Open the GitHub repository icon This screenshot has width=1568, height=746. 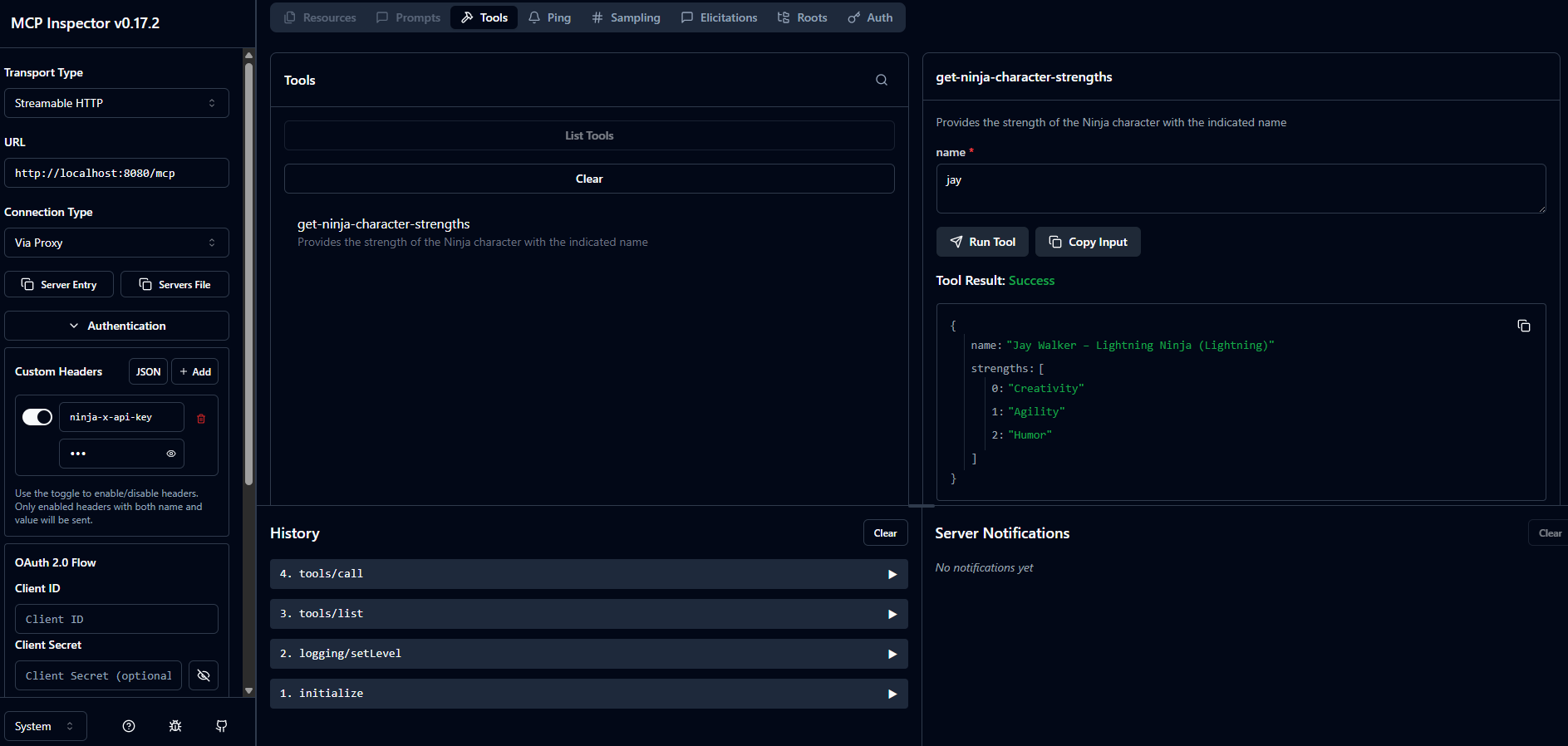point(222,726)
